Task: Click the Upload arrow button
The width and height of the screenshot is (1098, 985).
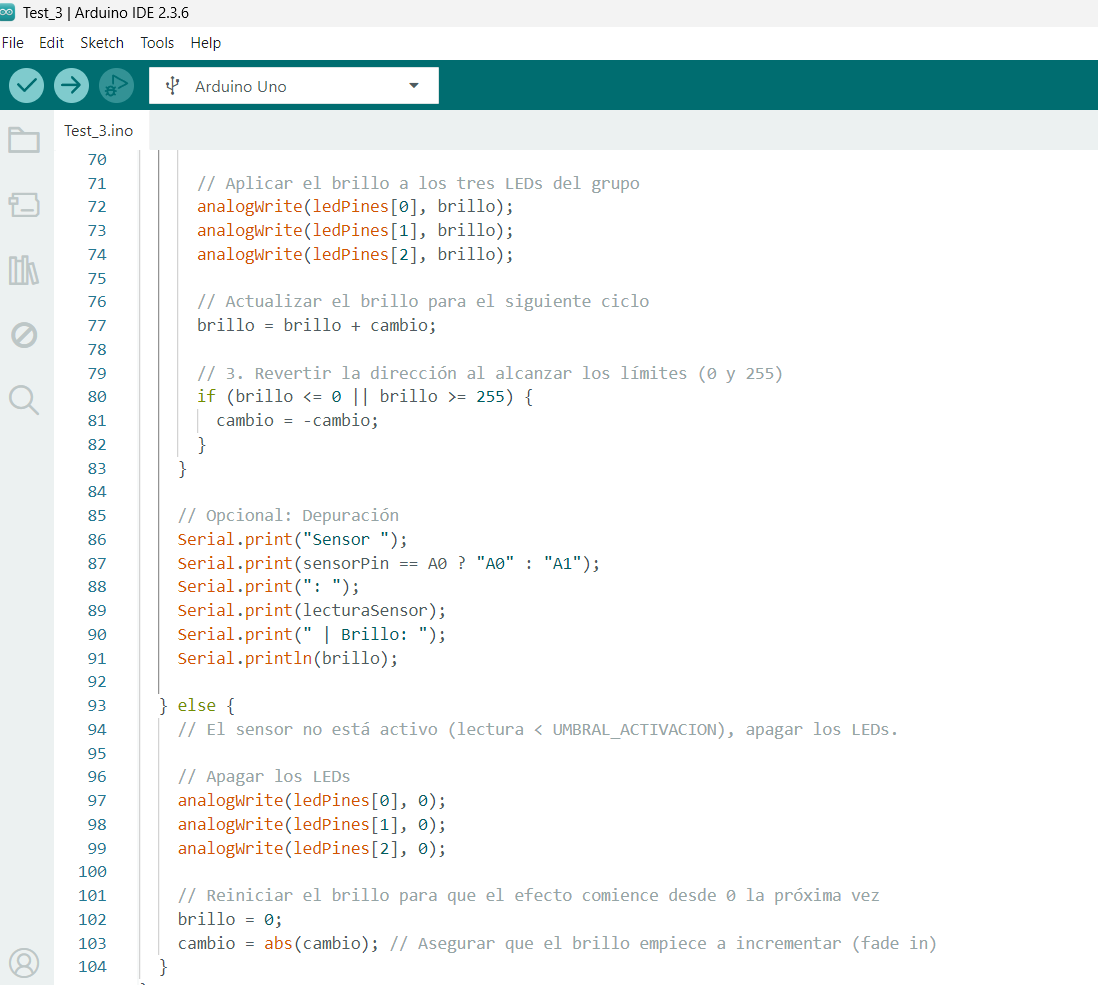Action: click(71, 86)
